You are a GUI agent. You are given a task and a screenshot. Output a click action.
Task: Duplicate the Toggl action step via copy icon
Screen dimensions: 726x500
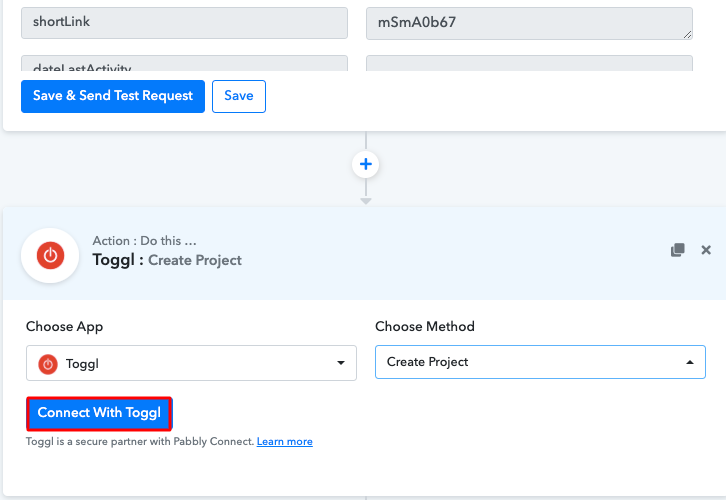point(677,250)
